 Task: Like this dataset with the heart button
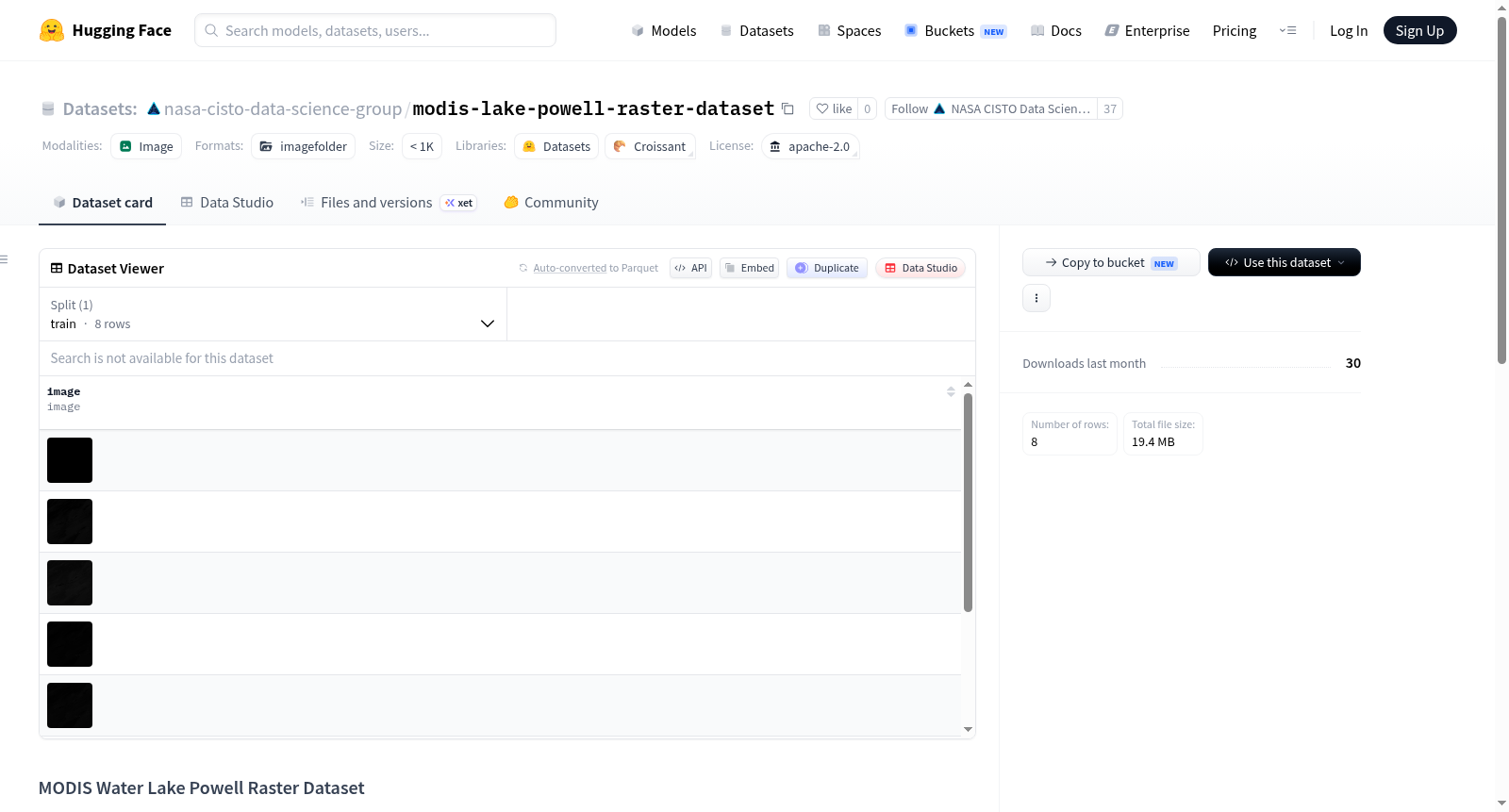coord(834,108)
